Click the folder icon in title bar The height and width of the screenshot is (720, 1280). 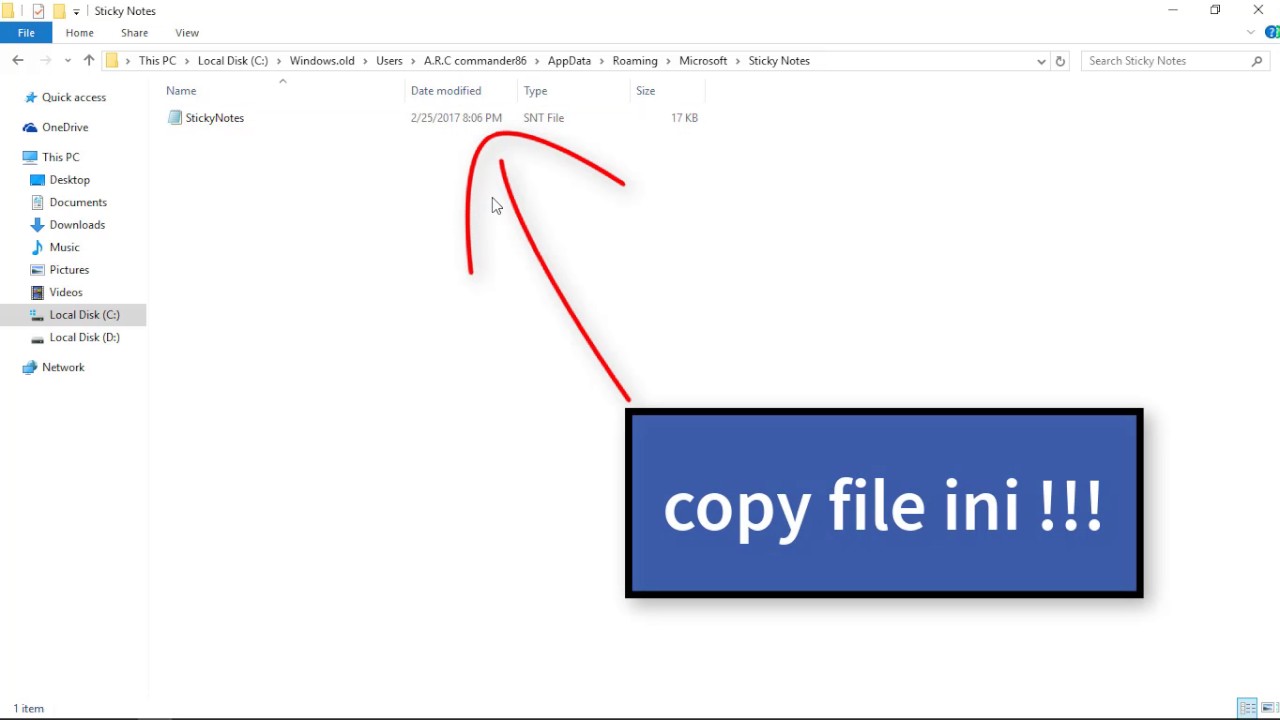click(8, 11)
